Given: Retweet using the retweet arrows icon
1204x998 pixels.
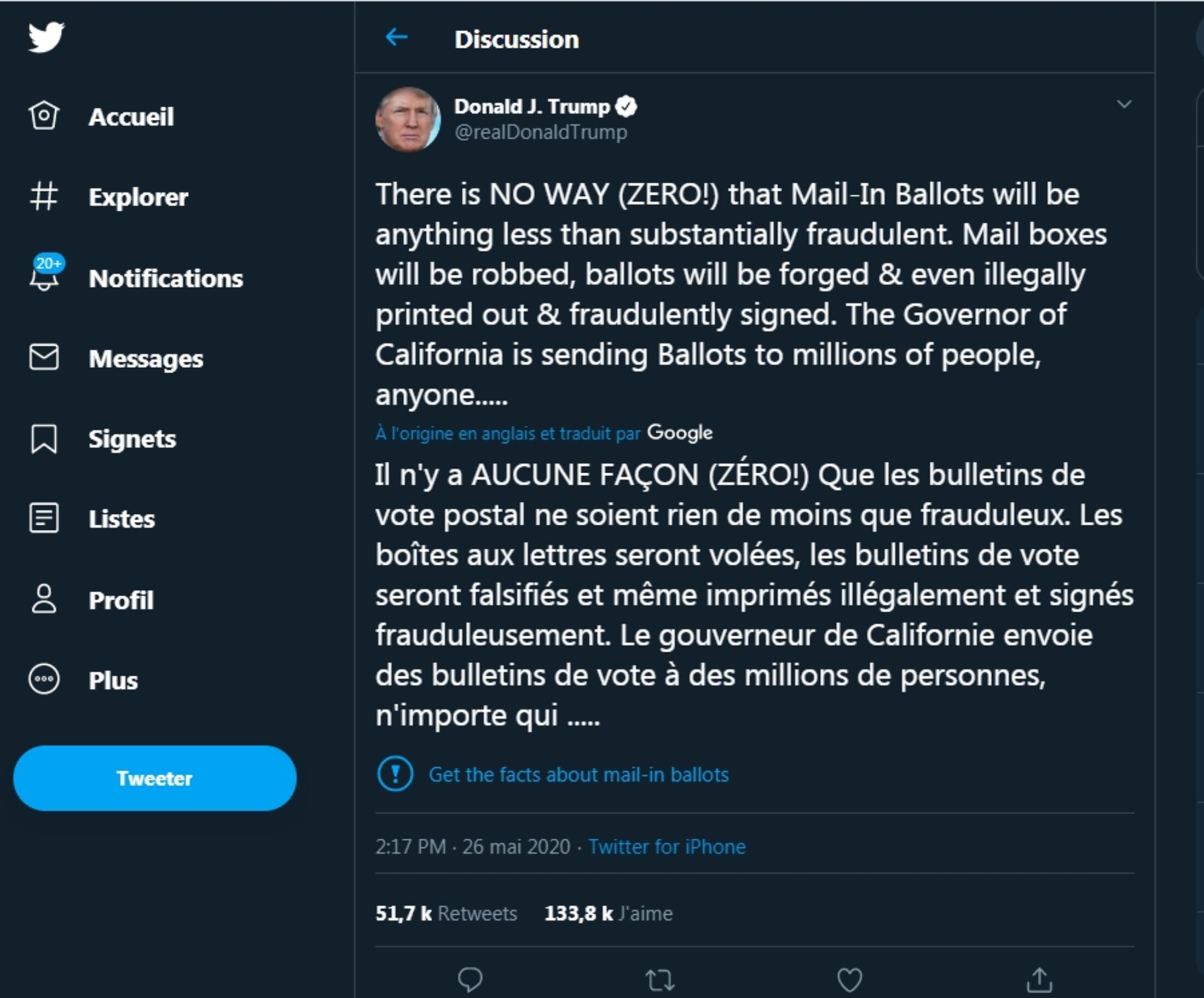Looking at the screenshot, I should (x=660, y=979).
